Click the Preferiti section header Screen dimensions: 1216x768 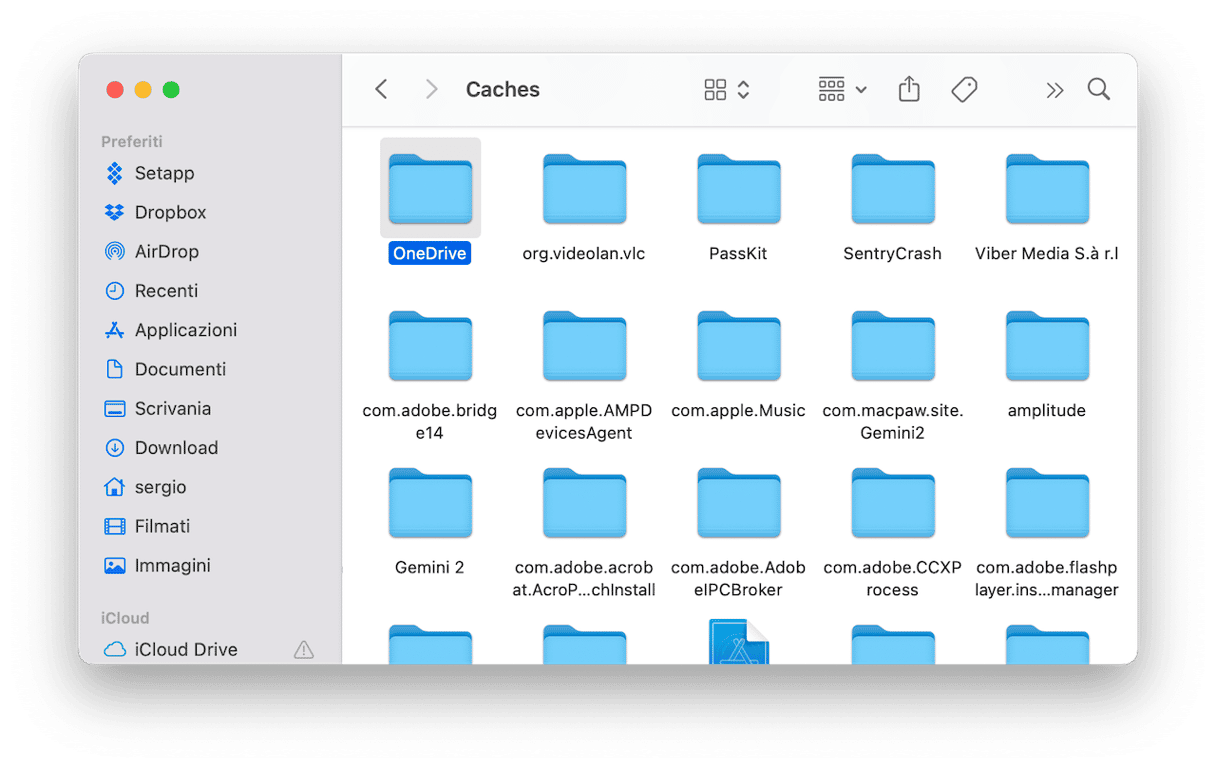pos(132,142)
